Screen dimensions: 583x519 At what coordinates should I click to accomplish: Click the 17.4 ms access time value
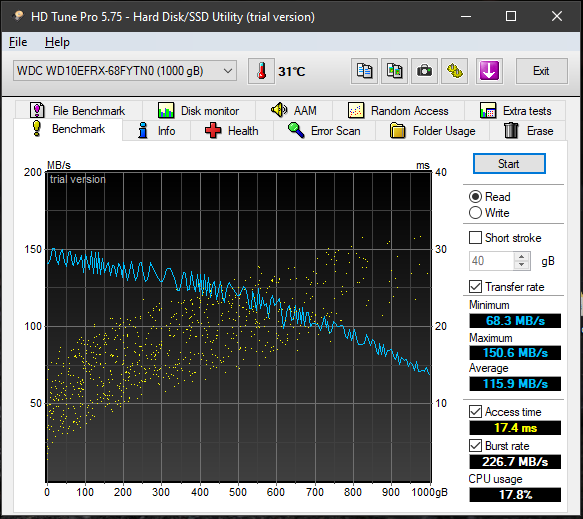(515, 428)
